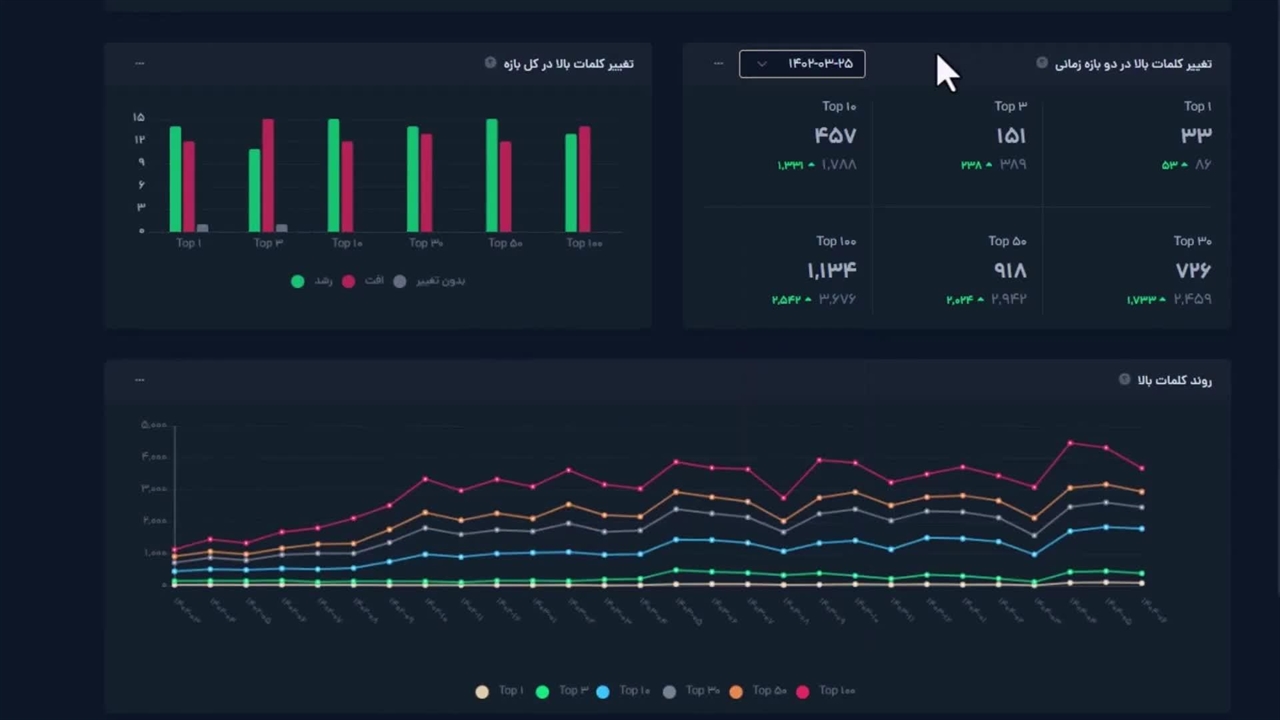Screen dimensions: 1280x720
Task: Click the chevron arrow in the date selector
Action: click(x=762, y=64)
